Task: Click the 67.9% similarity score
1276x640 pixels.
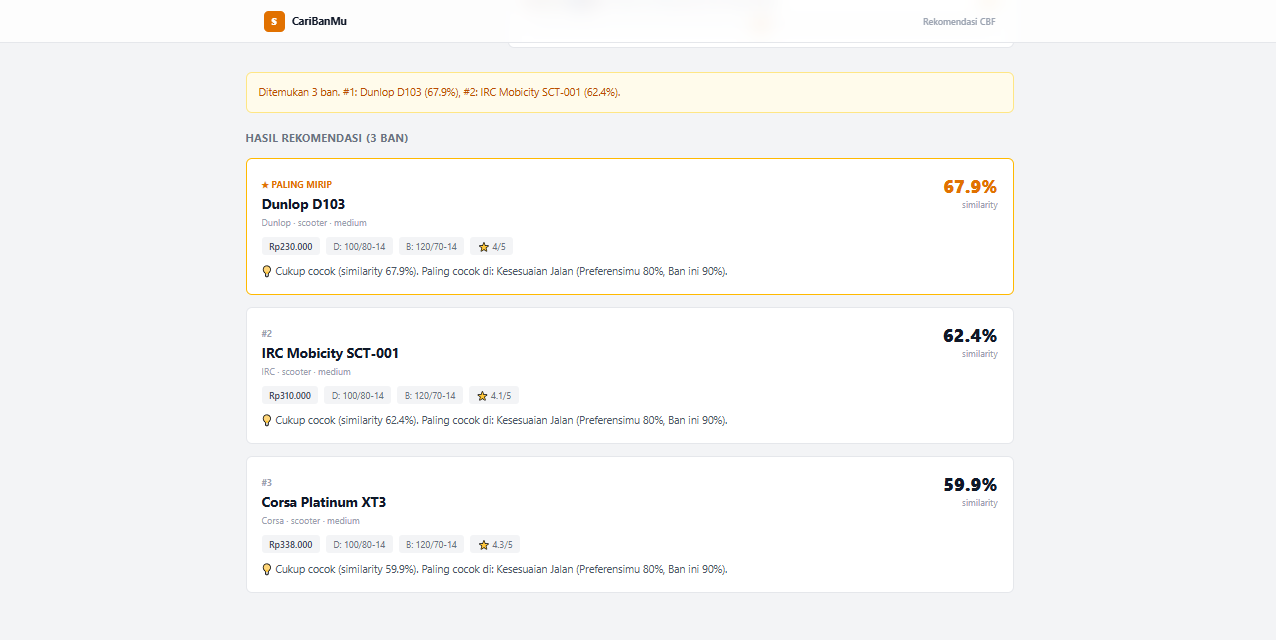Action: [x=970, y=187]
